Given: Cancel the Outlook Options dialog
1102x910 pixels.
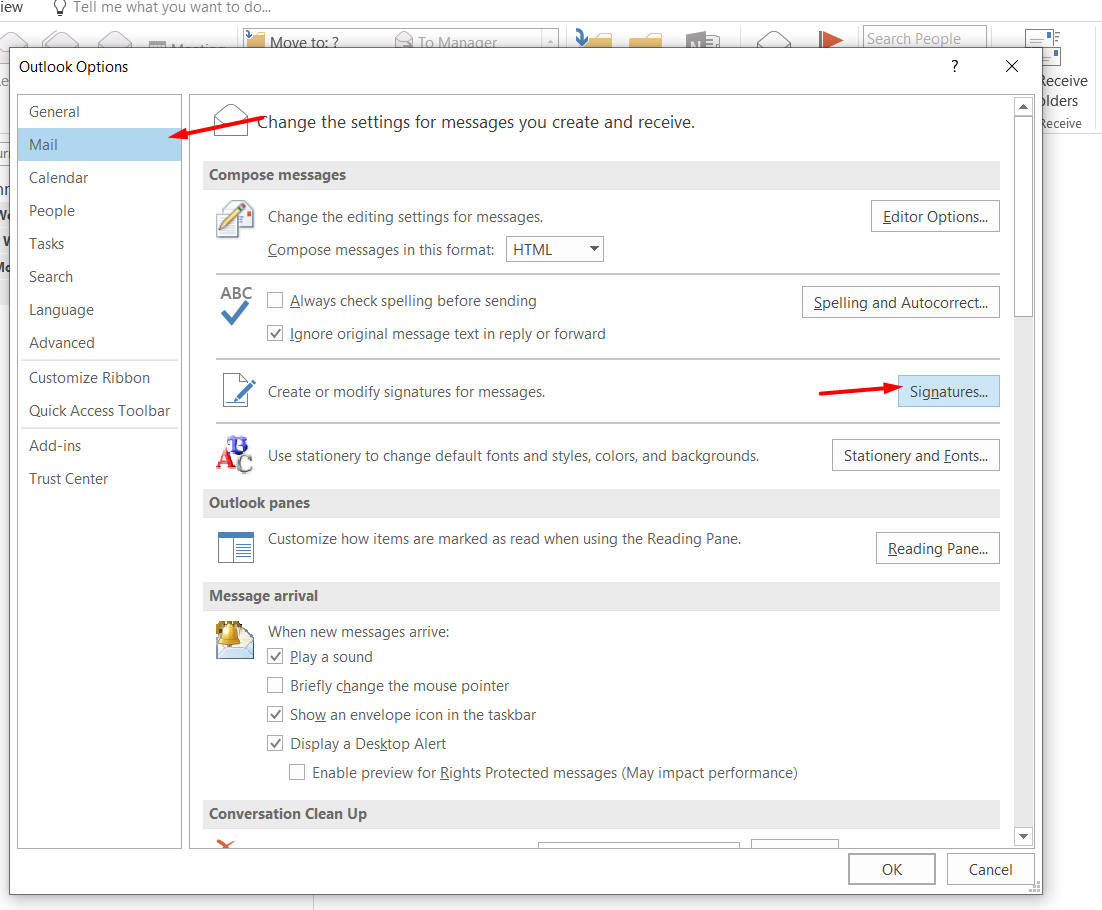Looking at the screenshot, I should point(990,869).
